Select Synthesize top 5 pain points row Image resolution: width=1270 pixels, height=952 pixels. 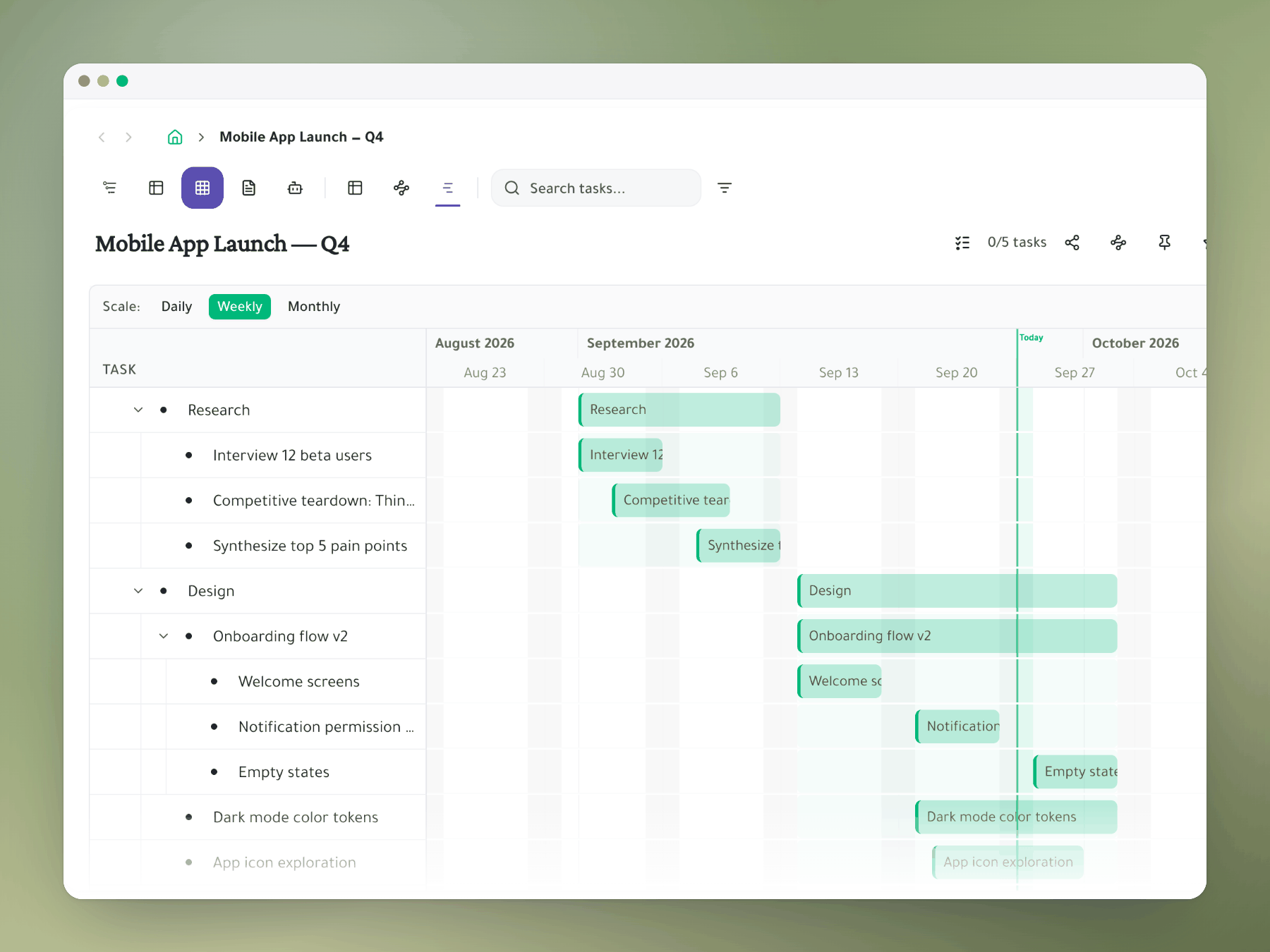coord(258,546)
